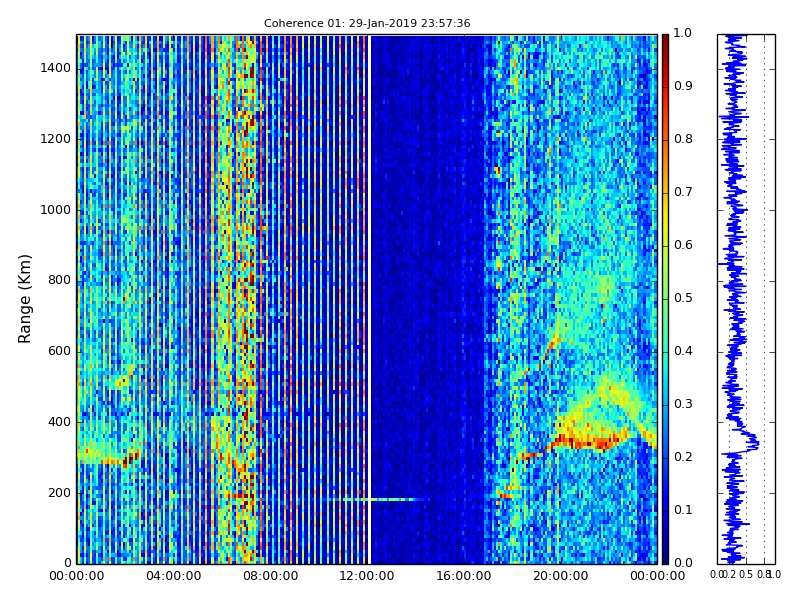Click the colorbar 0.1 value label
Image resolution: width=800 pixels, height=600 pixels.
[683, 510]
